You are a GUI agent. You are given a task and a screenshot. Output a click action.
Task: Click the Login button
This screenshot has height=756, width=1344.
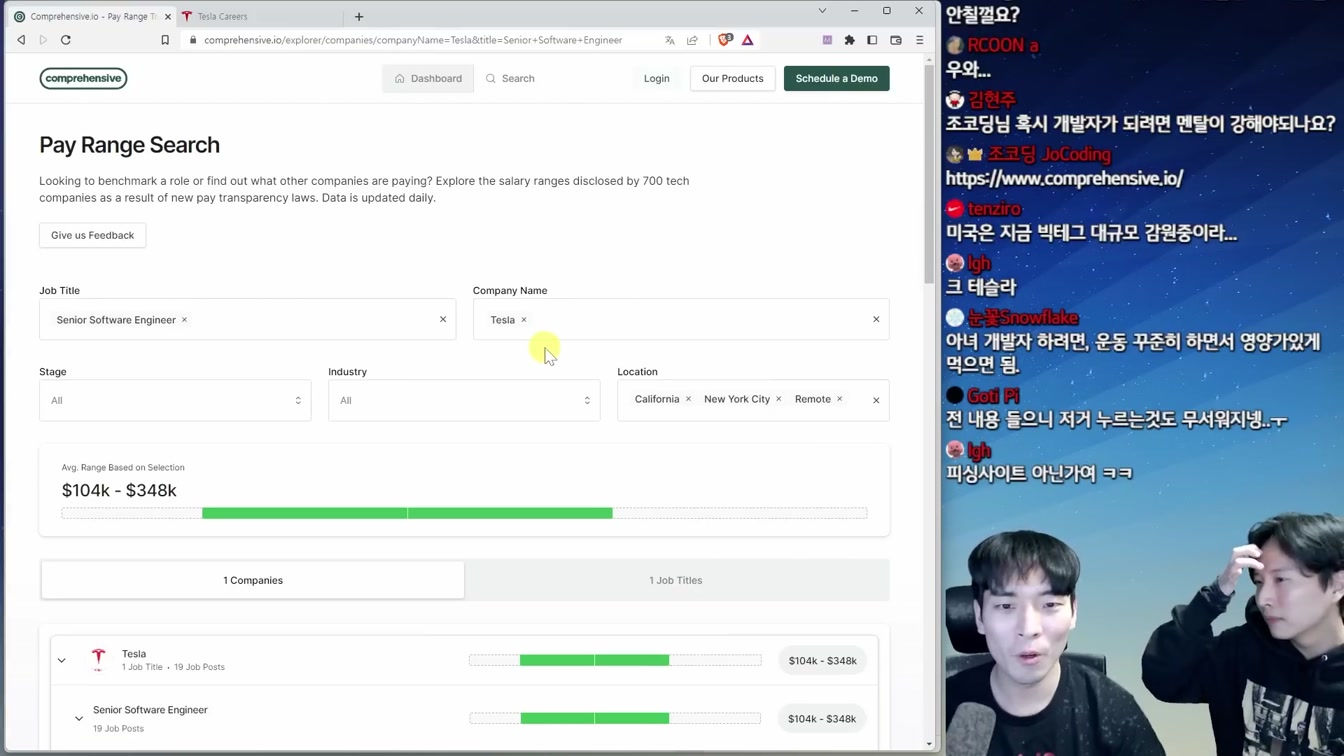[x=657, y=78]
